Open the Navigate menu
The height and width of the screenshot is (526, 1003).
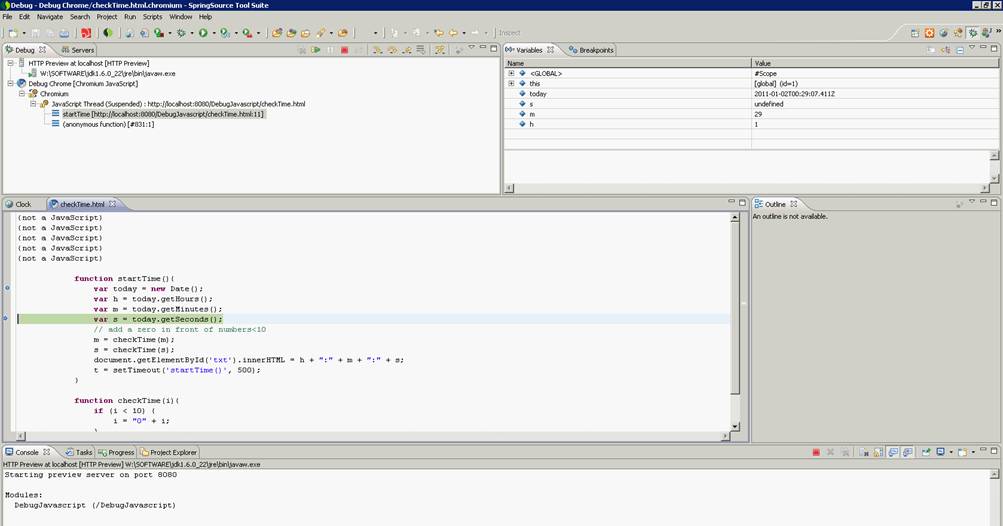coord(49,17)
